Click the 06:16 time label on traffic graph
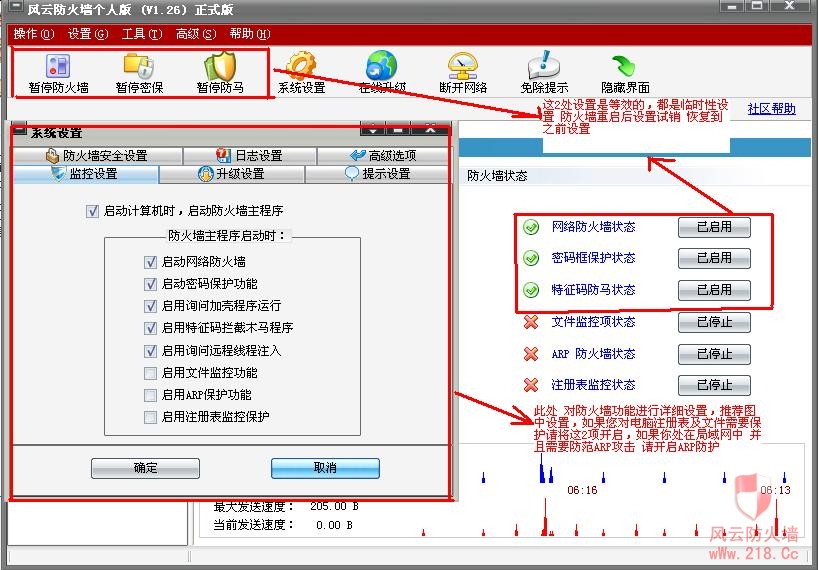 (x=582, y=490)
